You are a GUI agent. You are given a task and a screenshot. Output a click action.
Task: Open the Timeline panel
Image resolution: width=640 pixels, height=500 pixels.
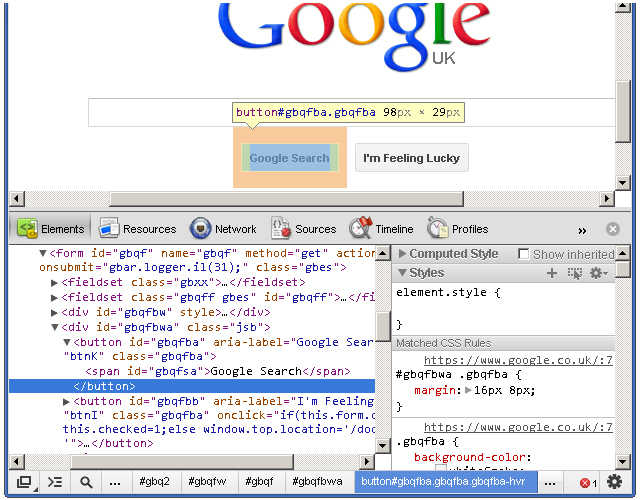point(381,229)
